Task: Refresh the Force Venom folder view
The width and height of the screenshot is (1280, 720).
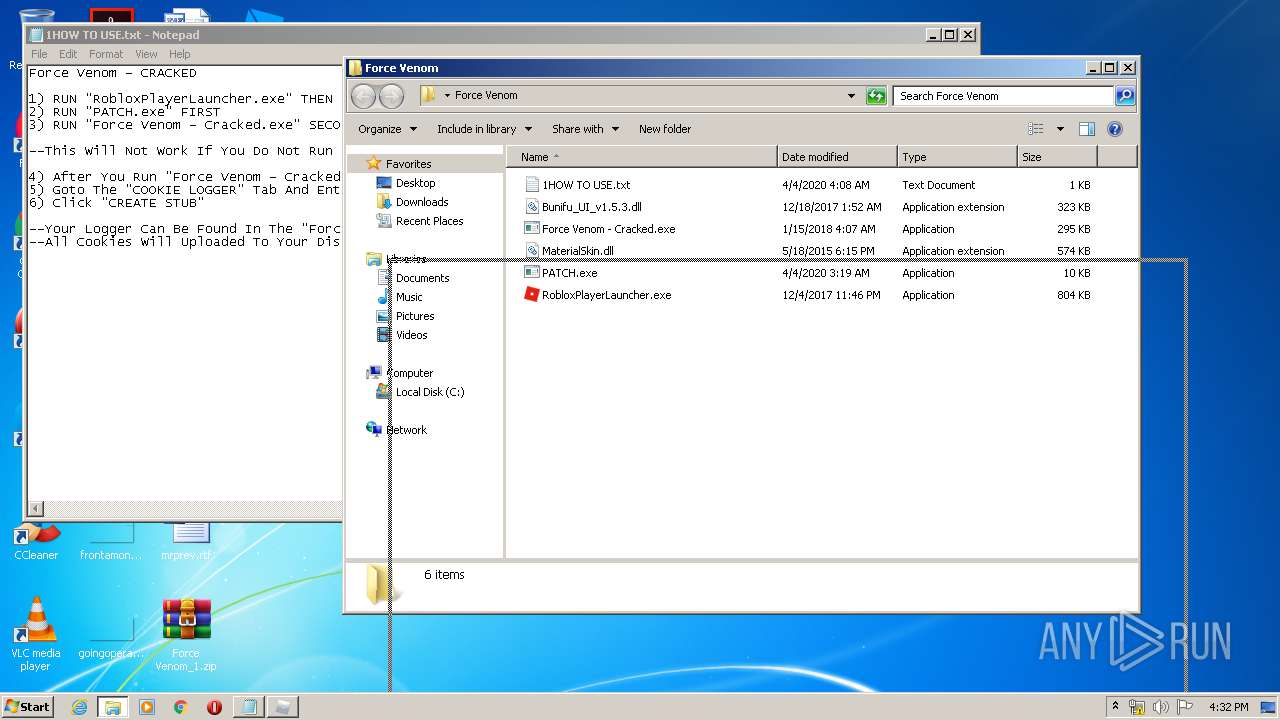Action: [x=876, y=96]
